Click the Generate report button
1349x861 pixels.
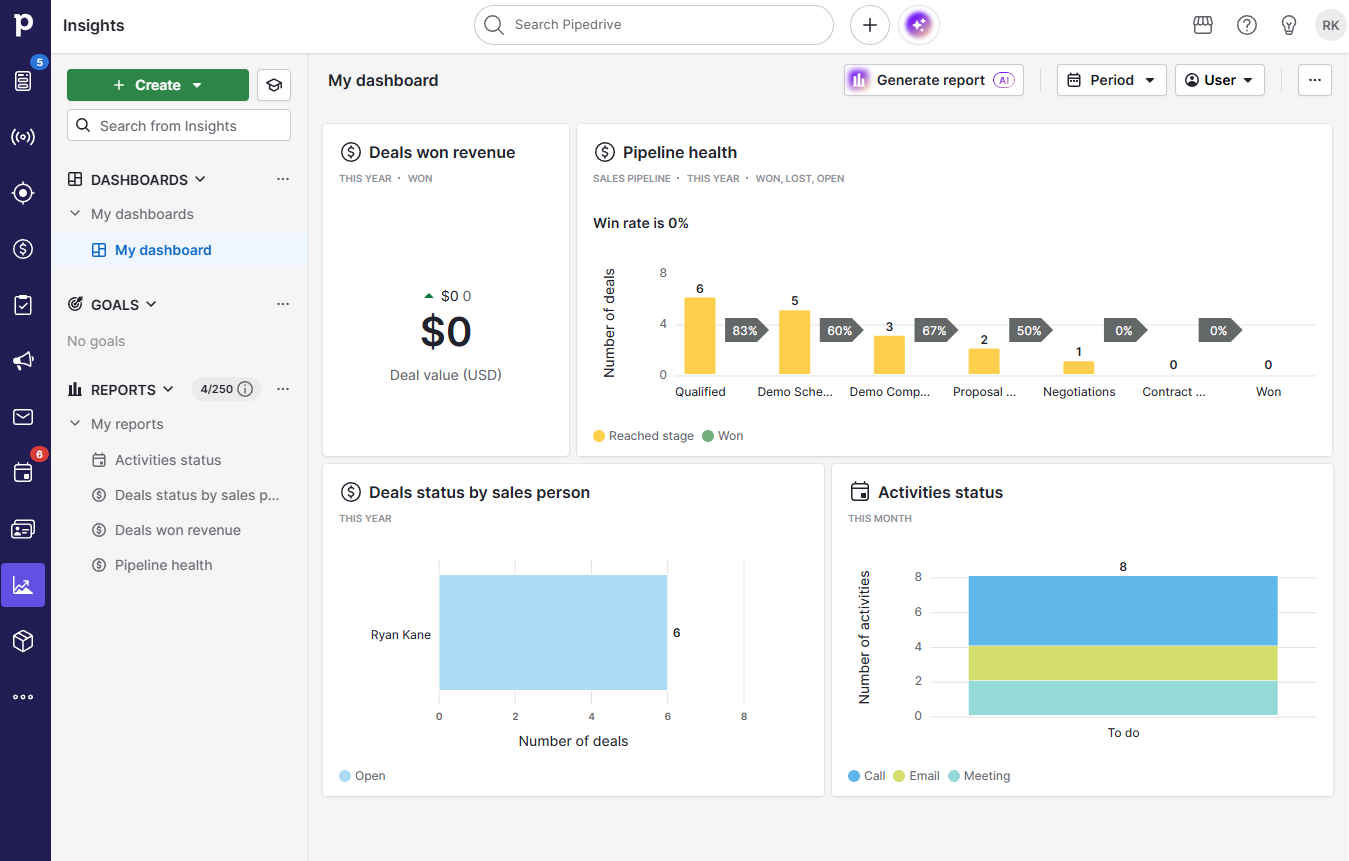[932, 80]
